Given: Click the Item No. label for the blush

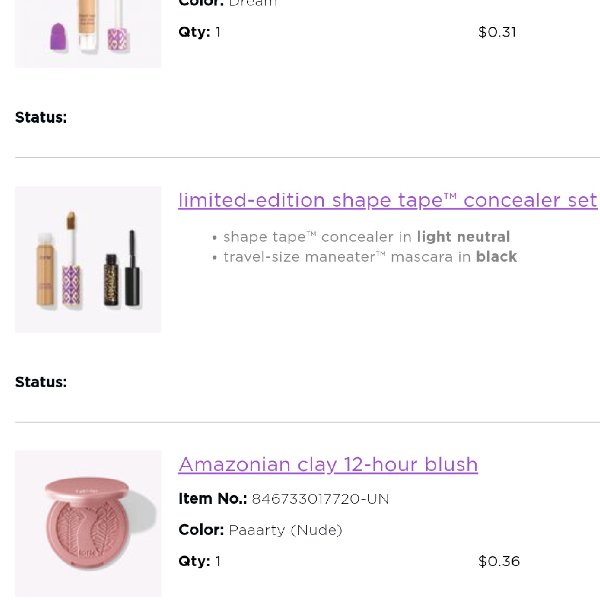Looking at the screenshot, I should click(x=213, y=499).
